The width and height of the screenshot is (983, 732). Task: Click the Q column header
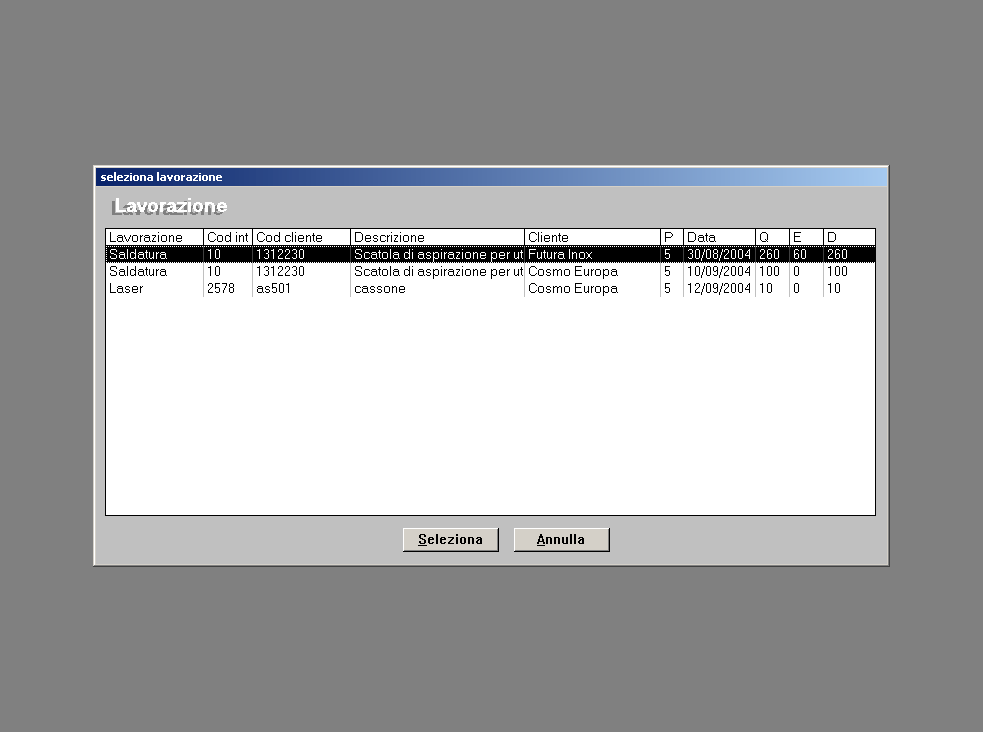[772, 237]
